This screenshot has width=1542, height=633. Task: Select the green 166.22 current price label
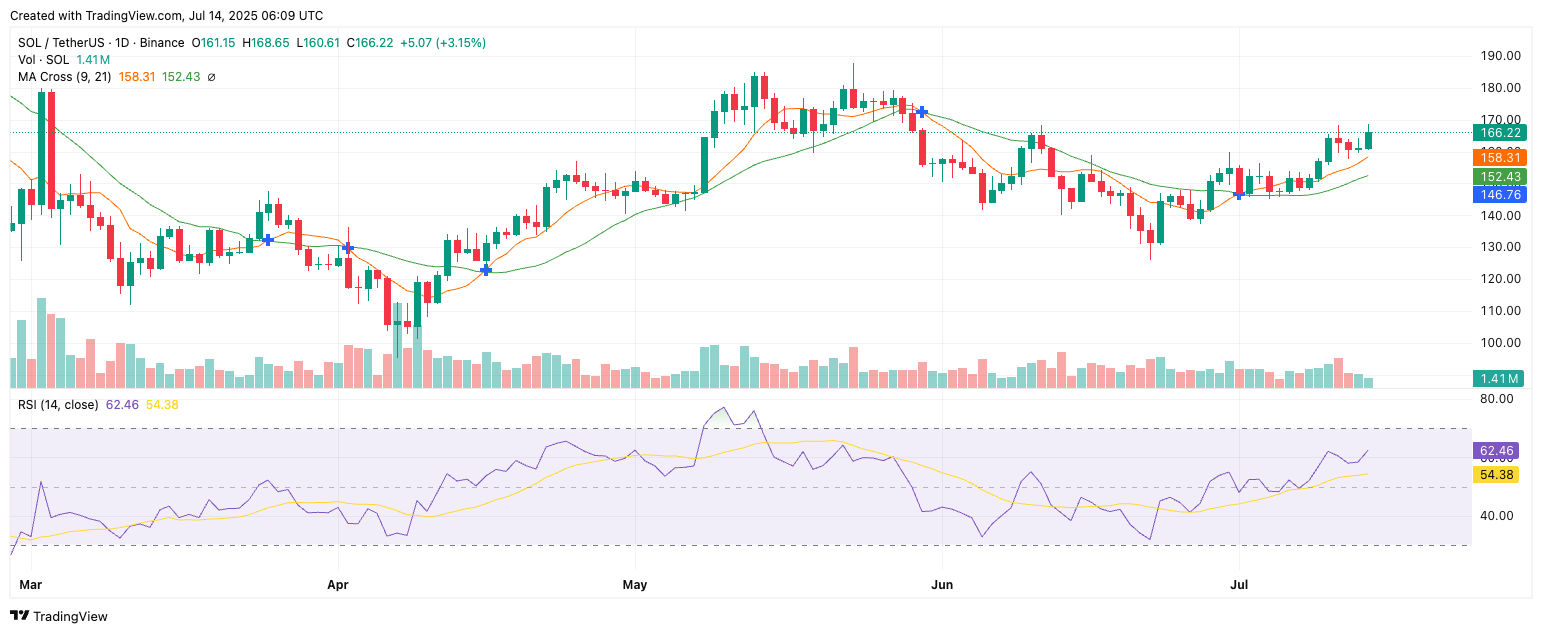coord(1500,132)
